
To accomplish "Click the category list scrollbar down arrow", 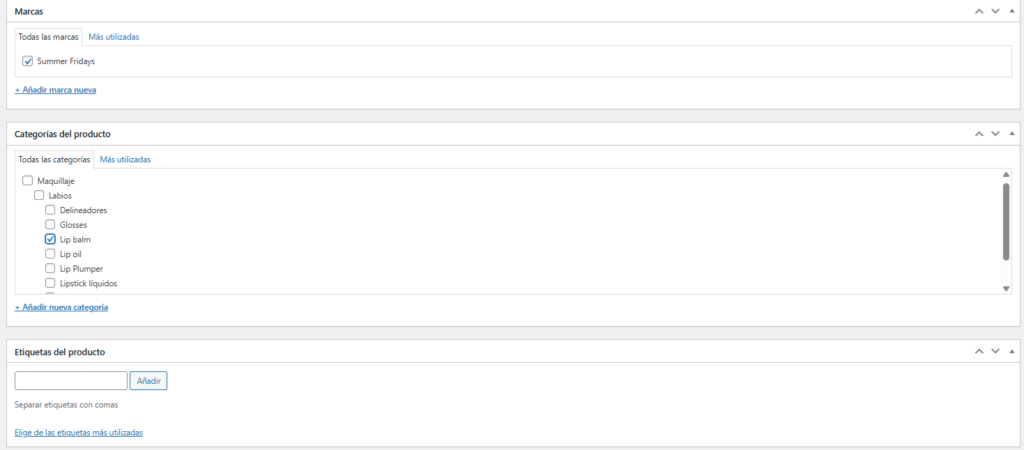I will coord(1006,288).
